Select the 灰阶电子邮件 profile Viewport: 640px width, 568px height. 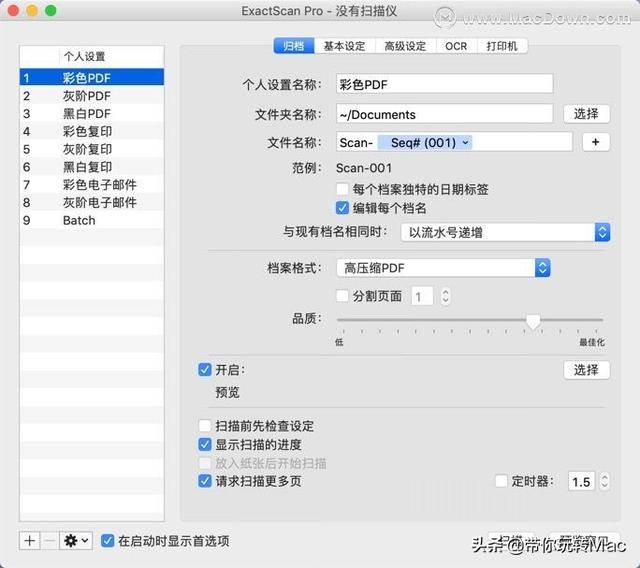tap(92, 202)
